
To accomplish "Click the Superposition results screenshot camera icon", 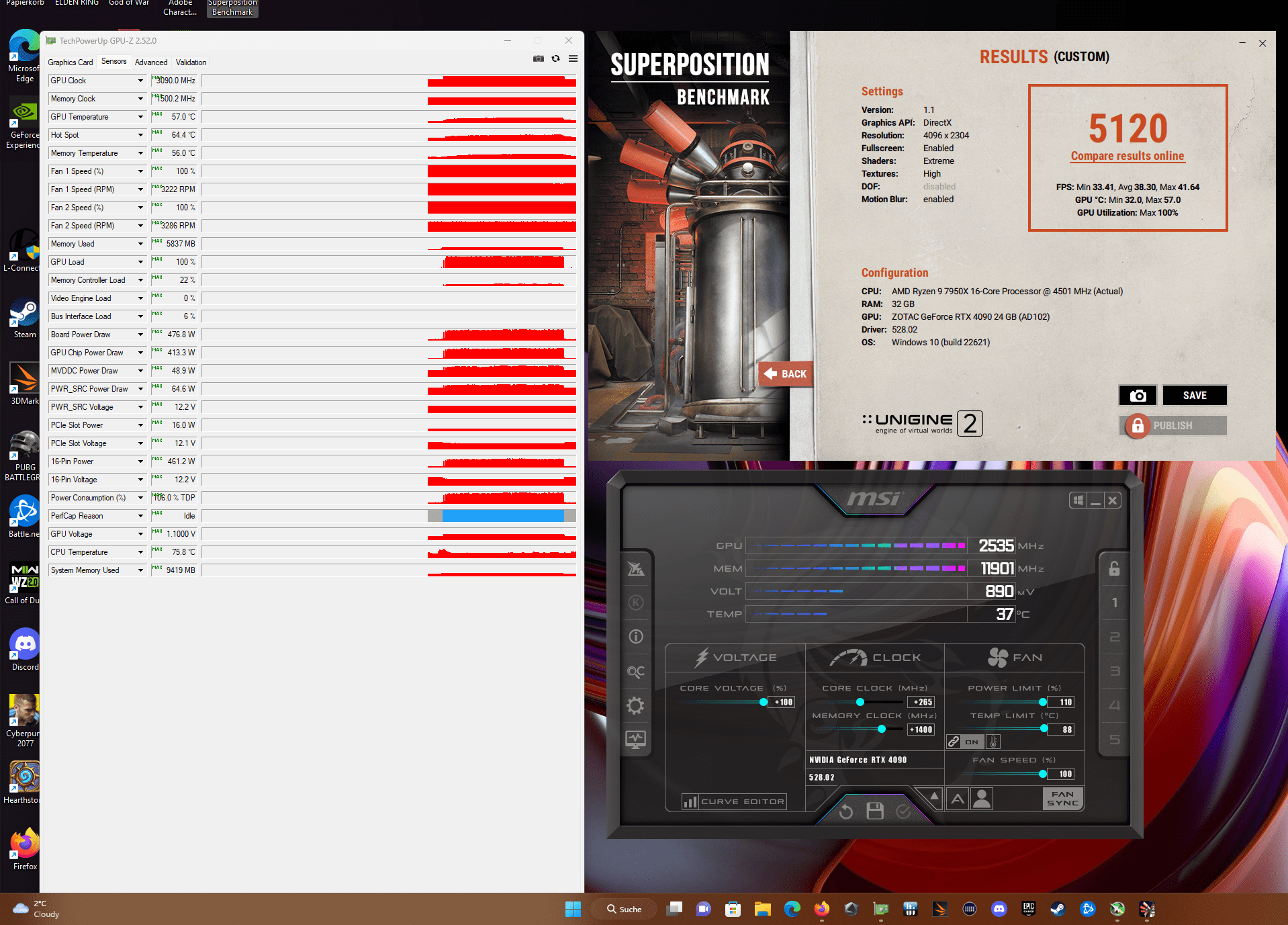I will [1138, 396].
